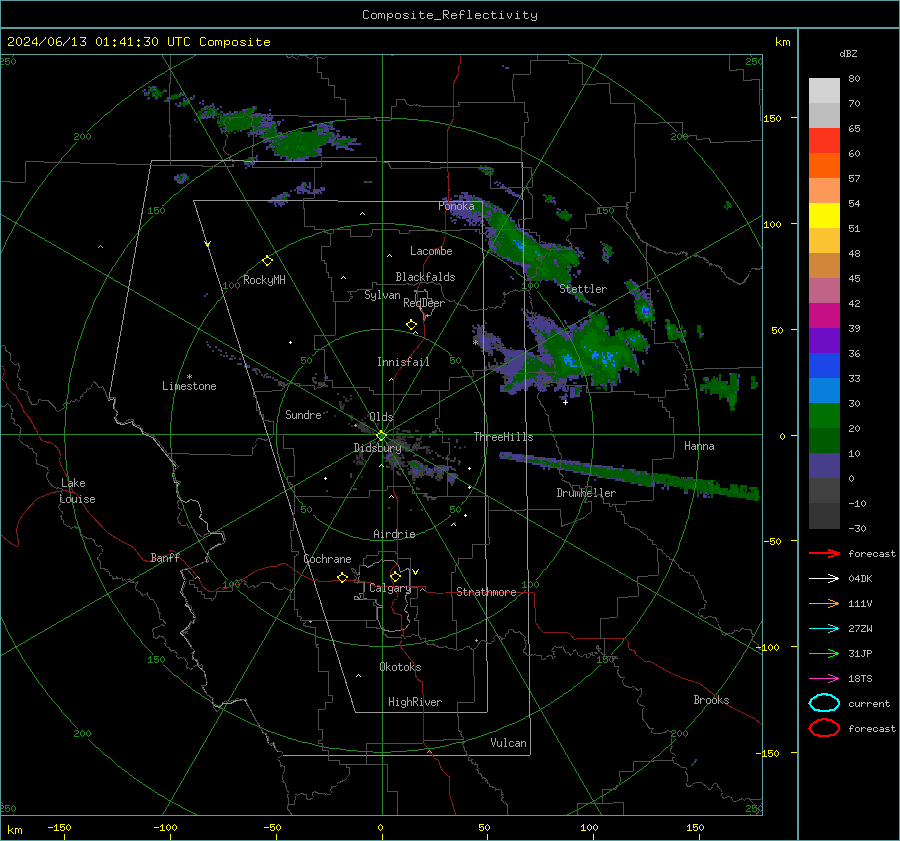Click the Sylvan label
The image size is (900, 841).
pyautogui.click(x=382, y=295)
